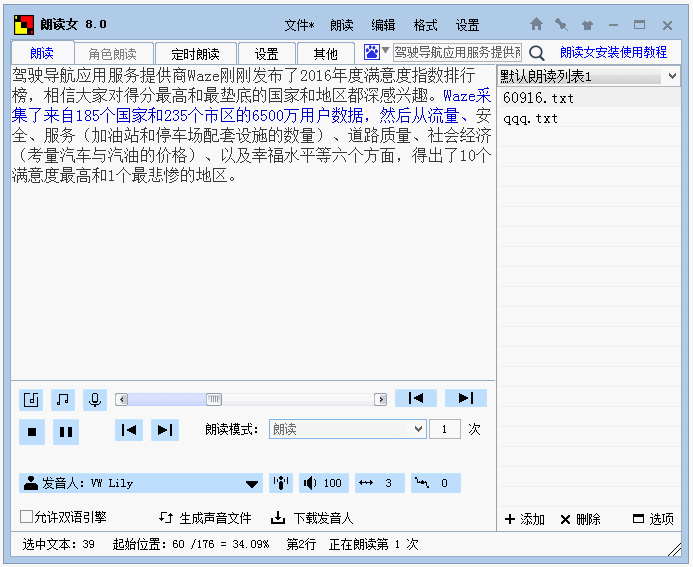Switch to the 定时朗读 tab
The width and height of the screenshot is (693, 567).
click(195, 54)
